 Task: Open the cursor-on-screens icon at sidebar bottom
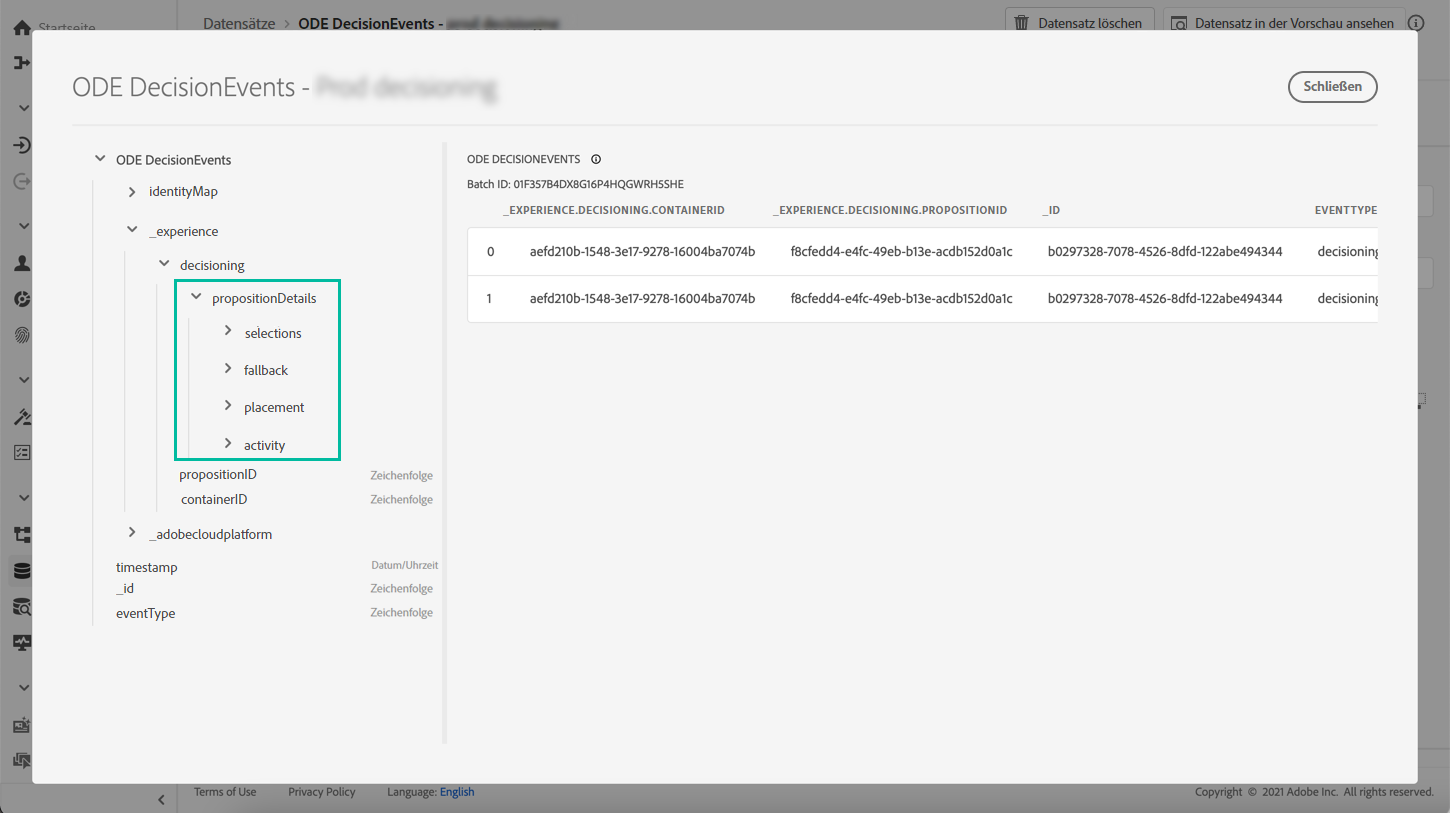tap(21, 760)
